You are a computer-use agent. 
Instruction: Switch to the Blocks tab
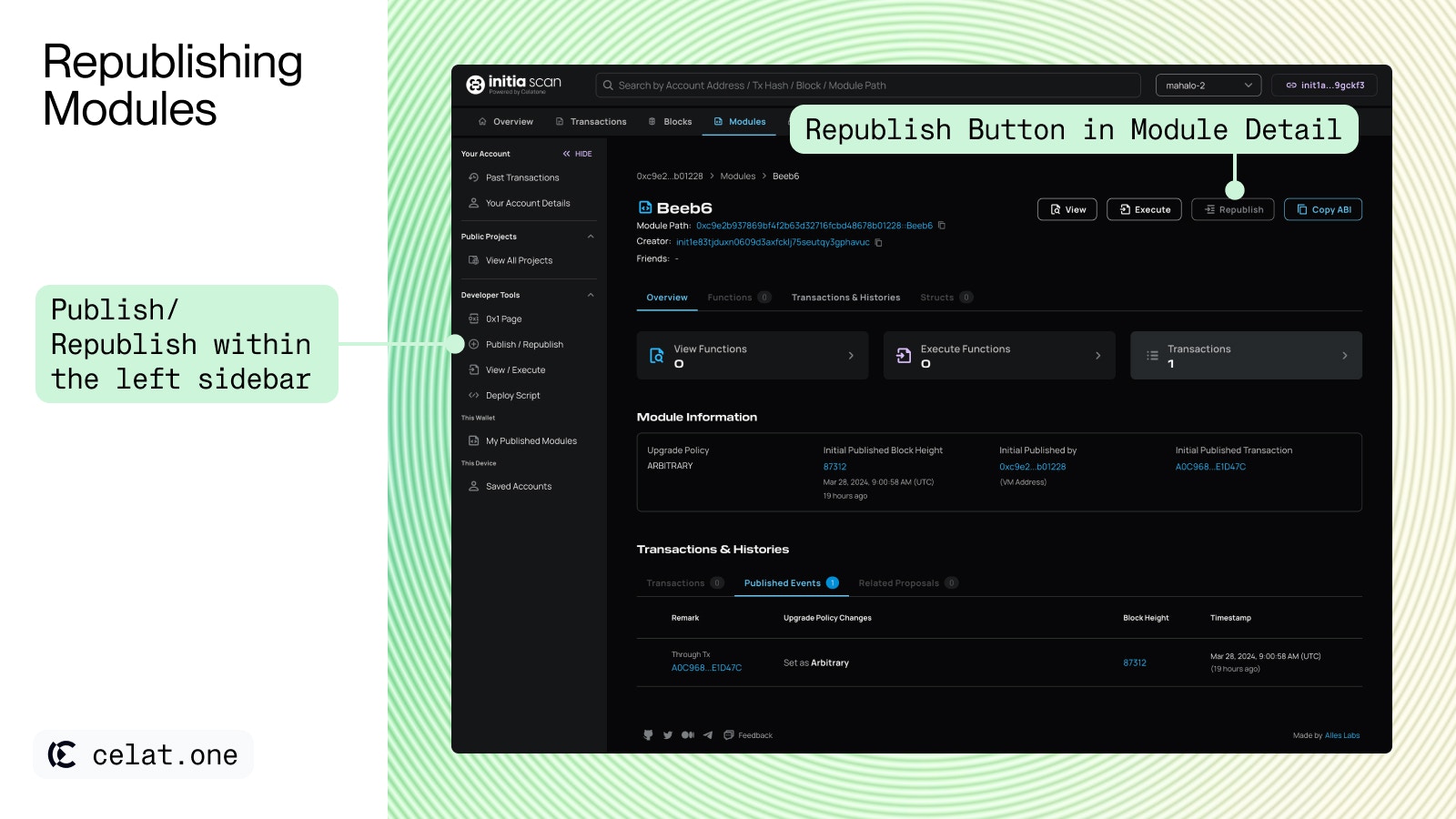[670, 122]
